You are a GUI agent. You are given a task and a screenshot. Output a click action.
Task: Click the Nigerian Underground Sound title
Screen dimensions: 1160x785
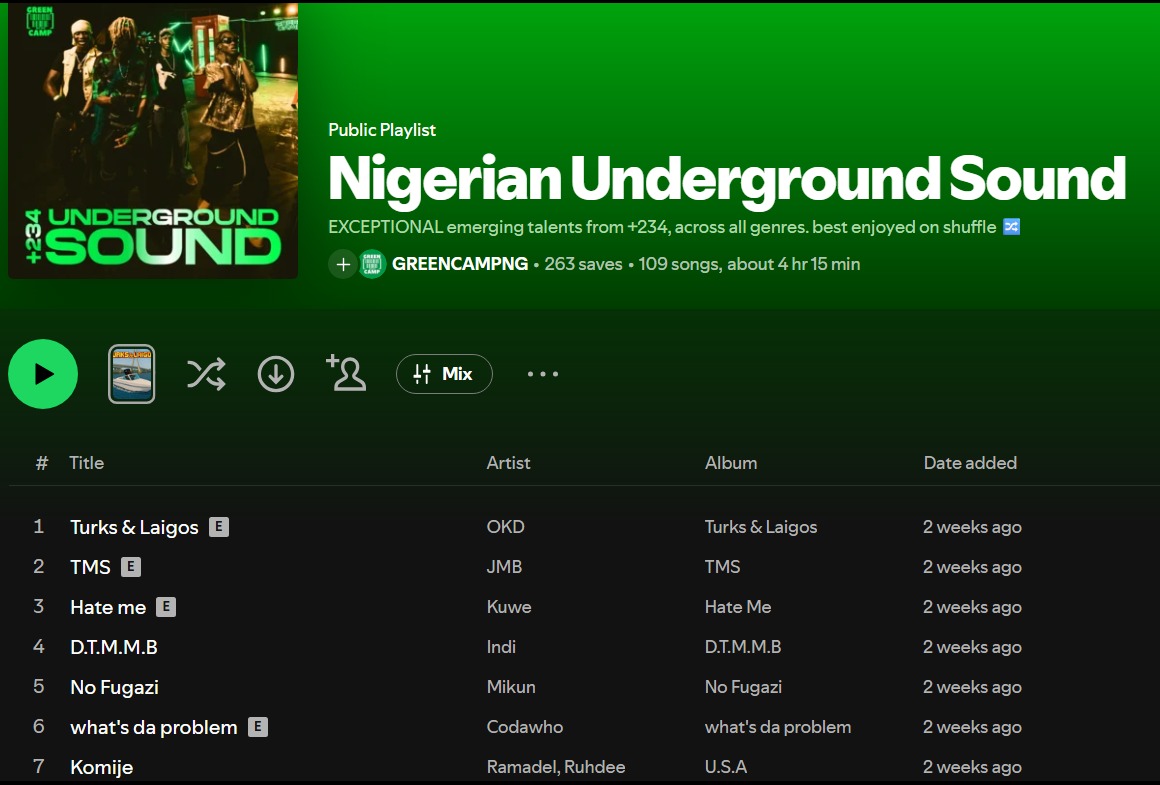726,178
